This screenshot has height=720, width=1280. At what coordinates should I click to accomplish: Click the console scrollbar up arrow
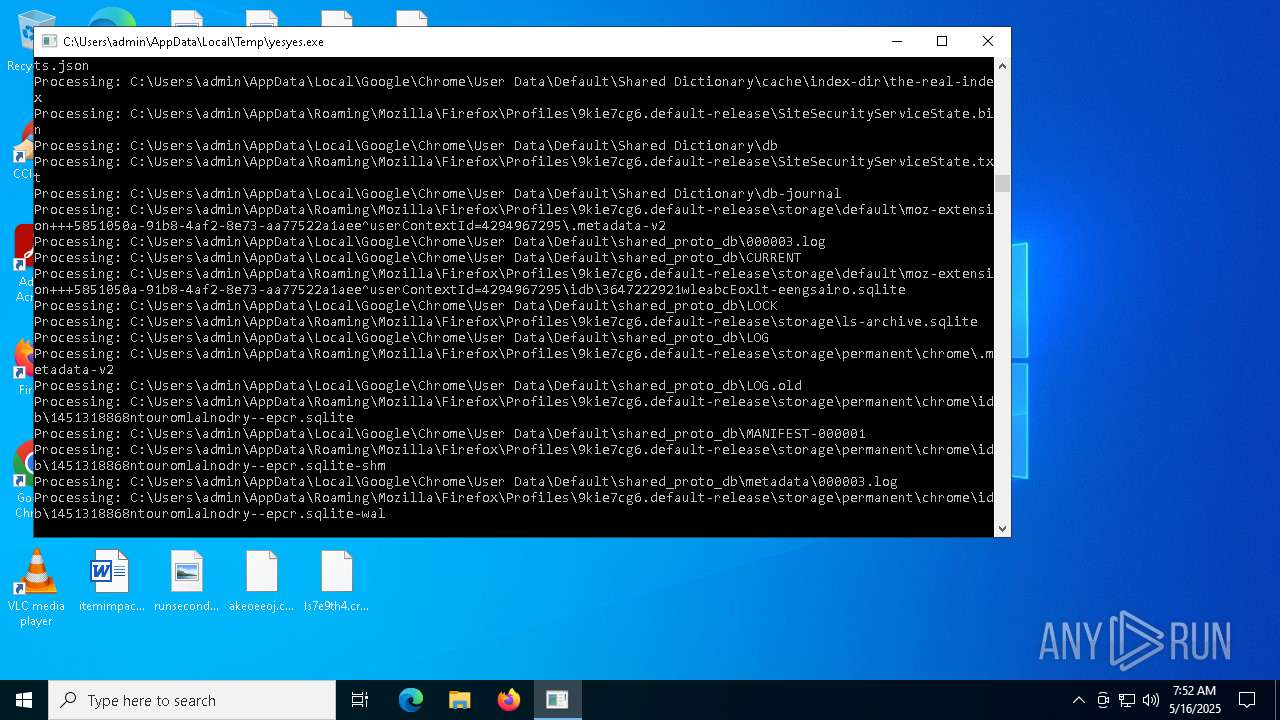[1002, 66]
